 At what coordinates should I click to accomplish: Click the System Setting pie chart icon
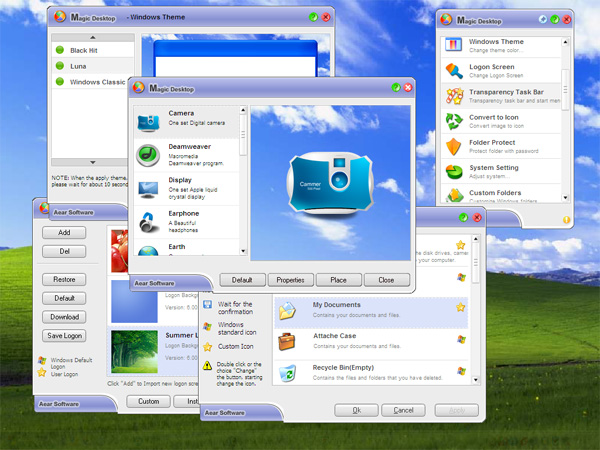click(x=454, y=172)
